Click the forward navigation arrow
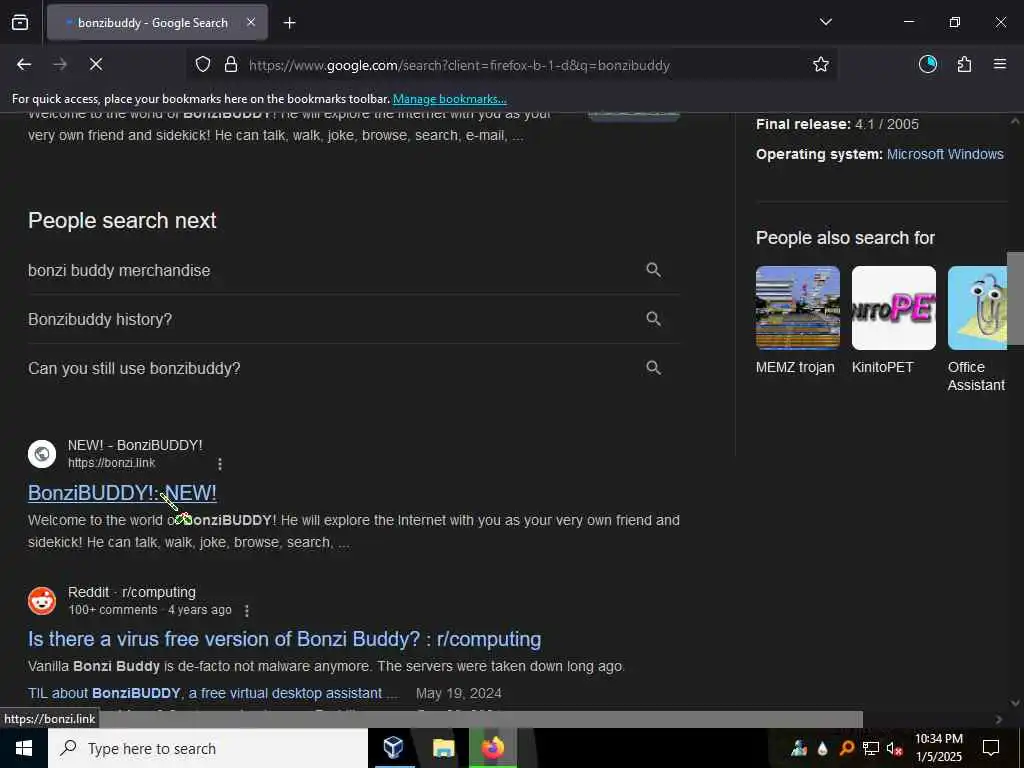1024x768 pixels. click(60, 64)
